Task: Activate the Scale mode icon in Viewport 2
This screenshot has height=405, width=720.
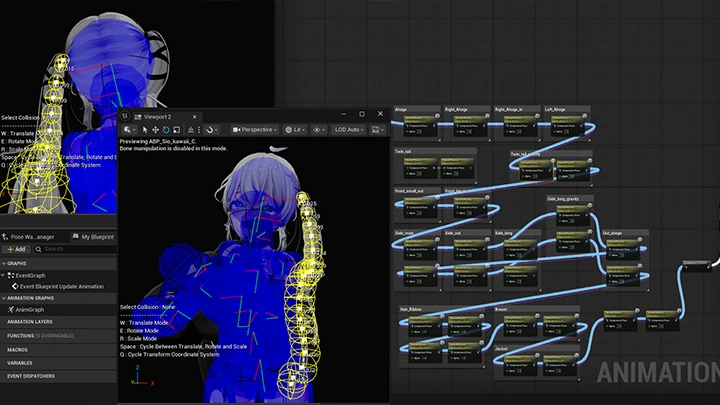Action: coord(176,130)
